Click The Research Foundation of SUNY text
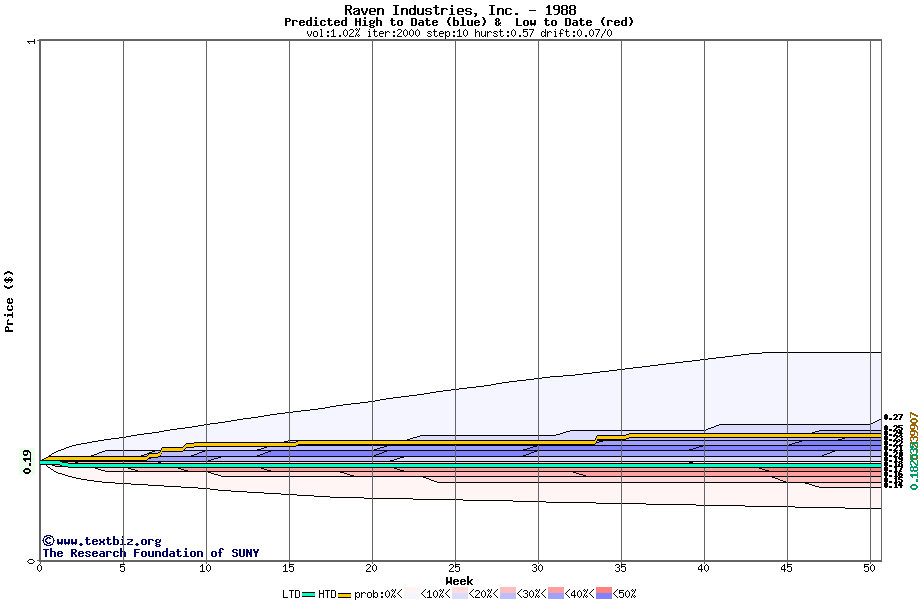 pyautogui.click(x=150, y=553)
